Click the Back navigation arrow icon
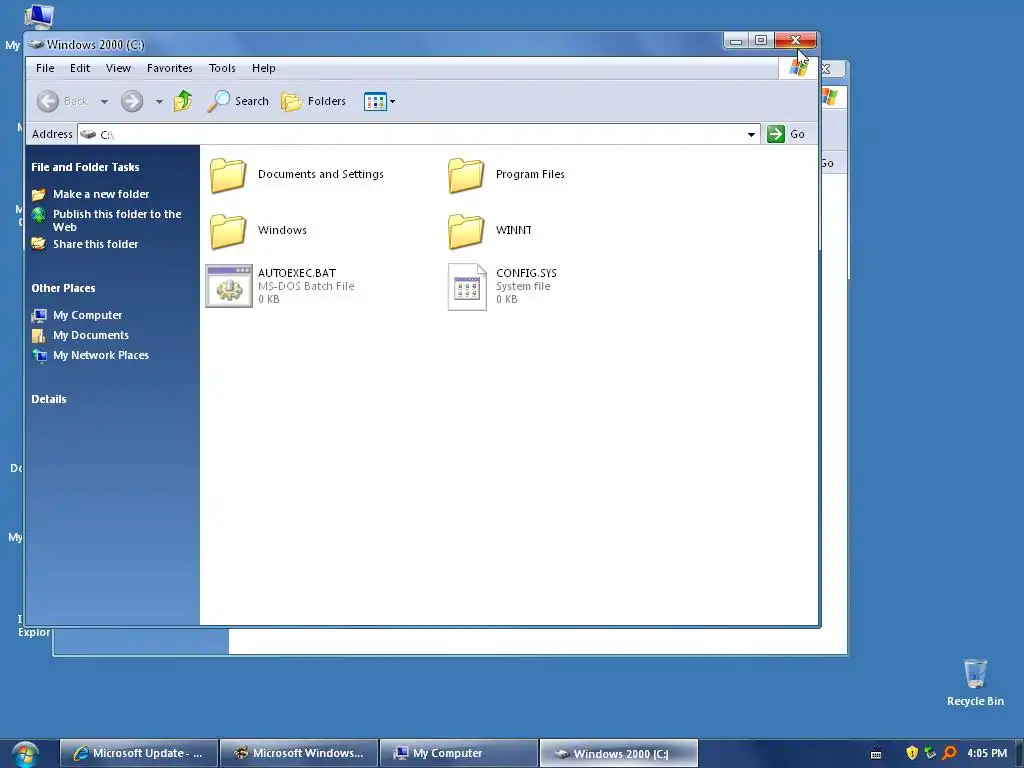 pos(48,101)
